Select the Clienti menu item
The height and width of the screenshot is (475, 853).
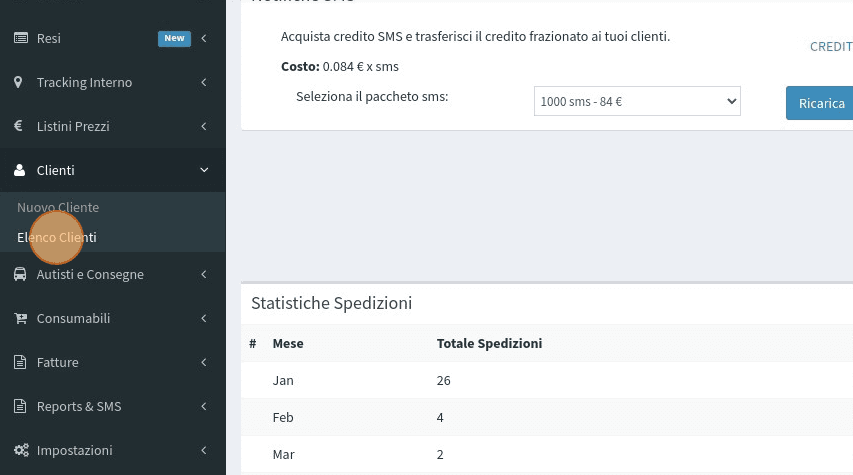[113, 170]
